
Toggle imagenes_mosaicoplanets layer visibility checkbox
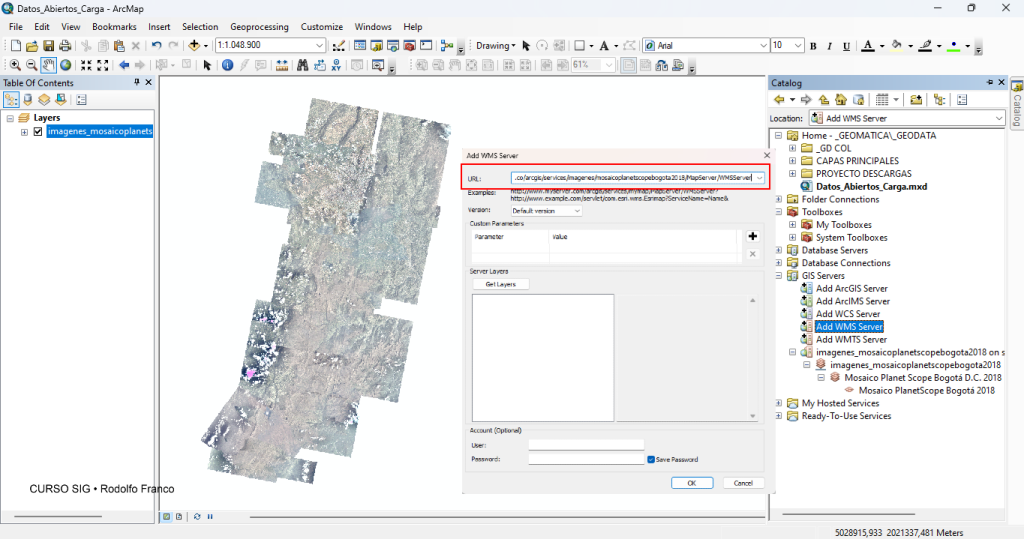click(38, 131)
